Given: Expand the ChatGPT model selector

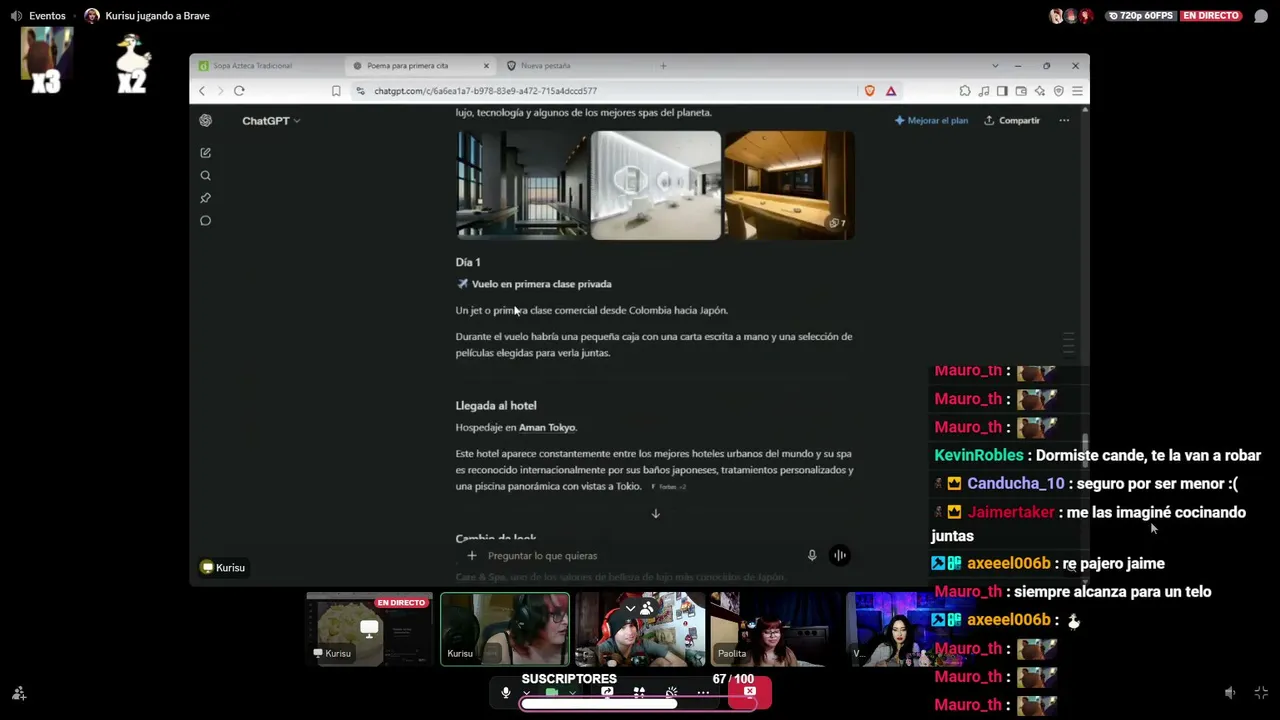Looking at the screenshot, I should [270, 121].
